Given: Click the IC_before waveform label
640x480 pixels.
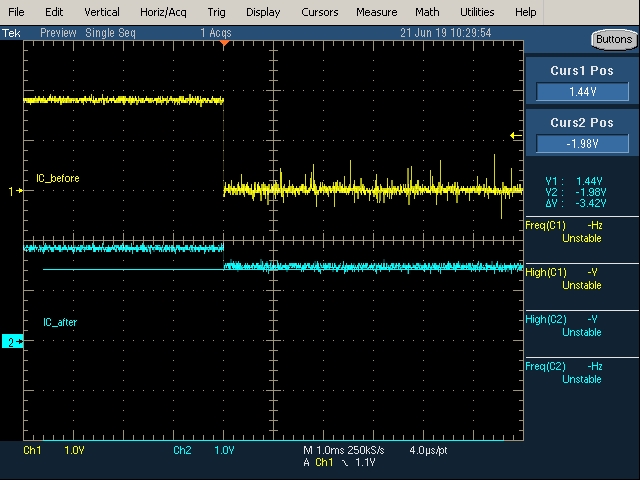Looking at the screenshot, I should pos(58,178).
